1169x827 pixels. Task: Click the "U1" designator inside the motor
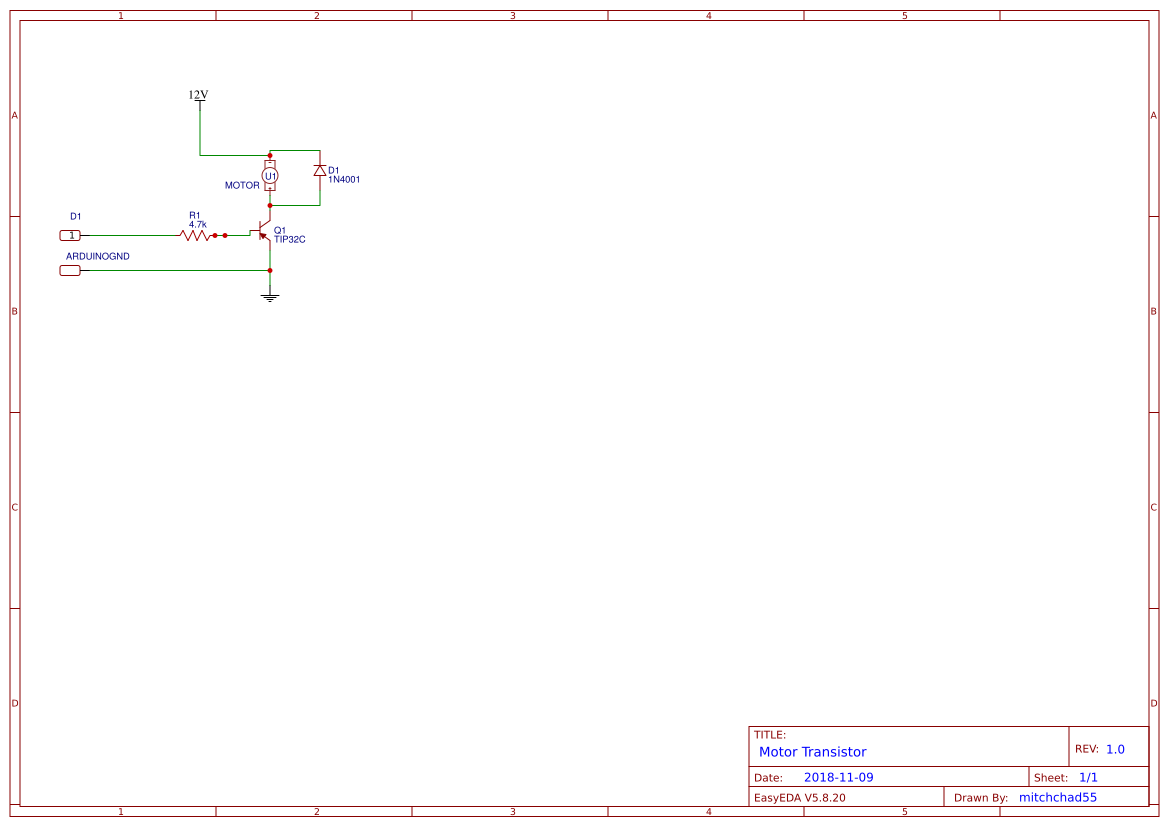270,177
